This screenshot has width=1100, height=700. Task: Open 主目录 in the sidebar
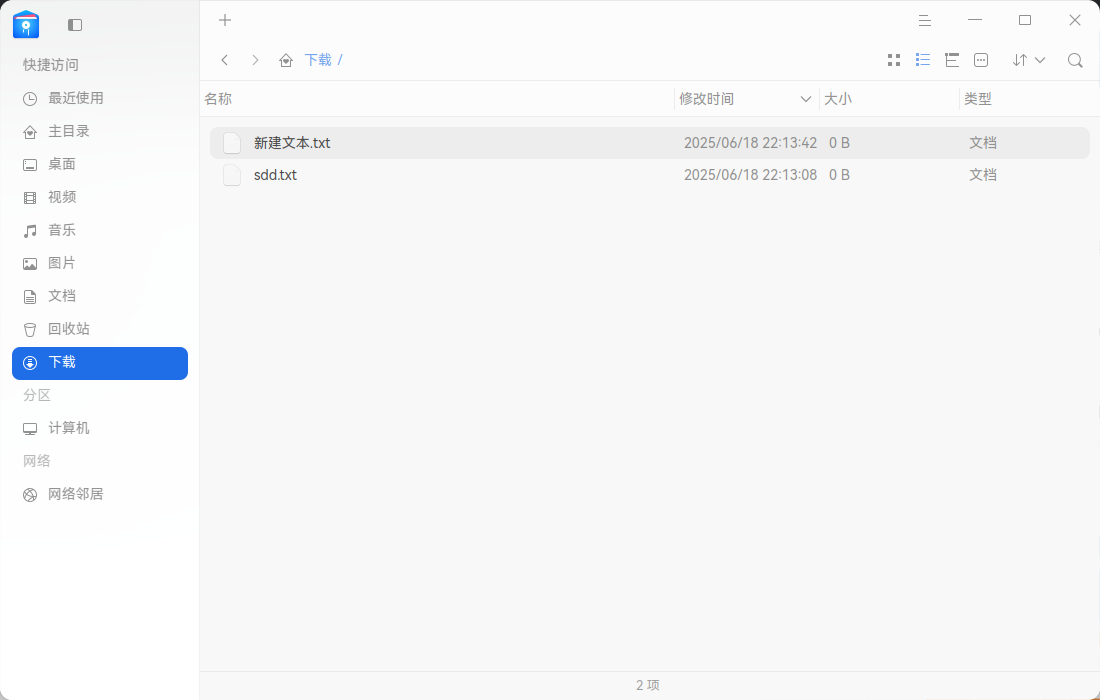coord(100,131)
